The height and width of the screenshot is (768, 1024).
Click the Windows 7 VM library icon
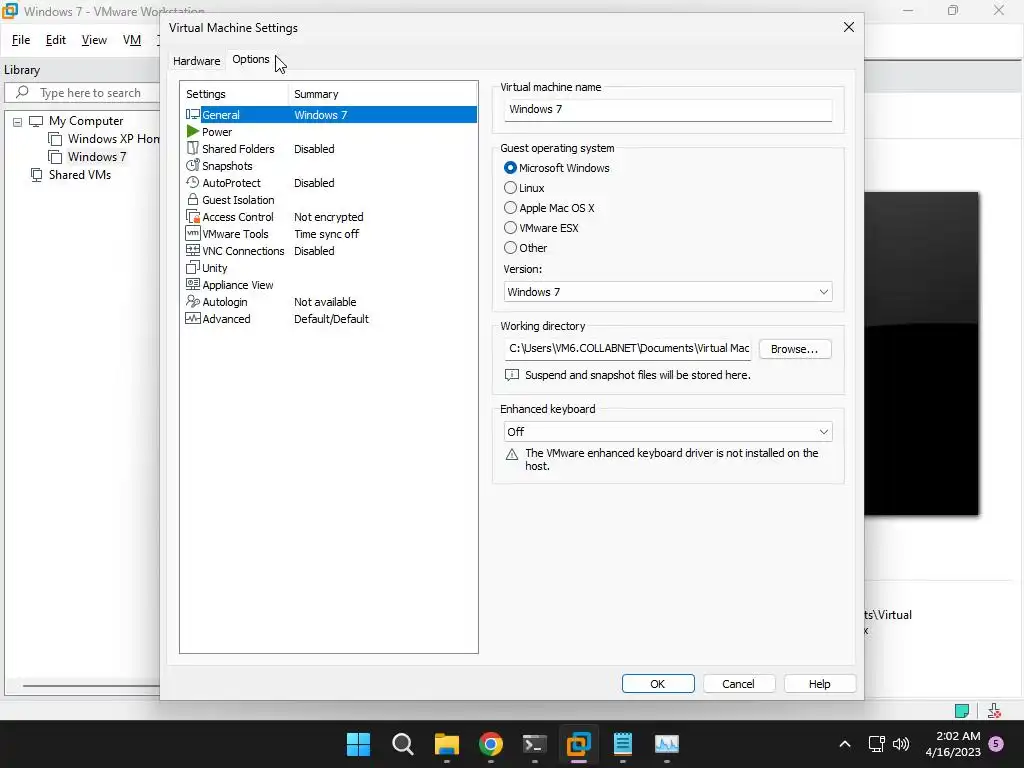click(x=56, y=157)
